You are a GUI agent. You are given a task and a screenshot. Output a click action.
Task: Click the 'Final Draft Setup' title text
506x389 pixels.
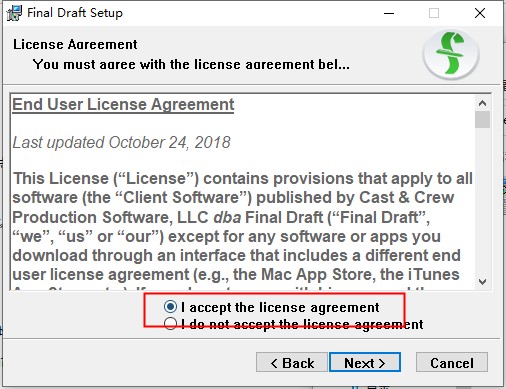[x=75, y=13]
